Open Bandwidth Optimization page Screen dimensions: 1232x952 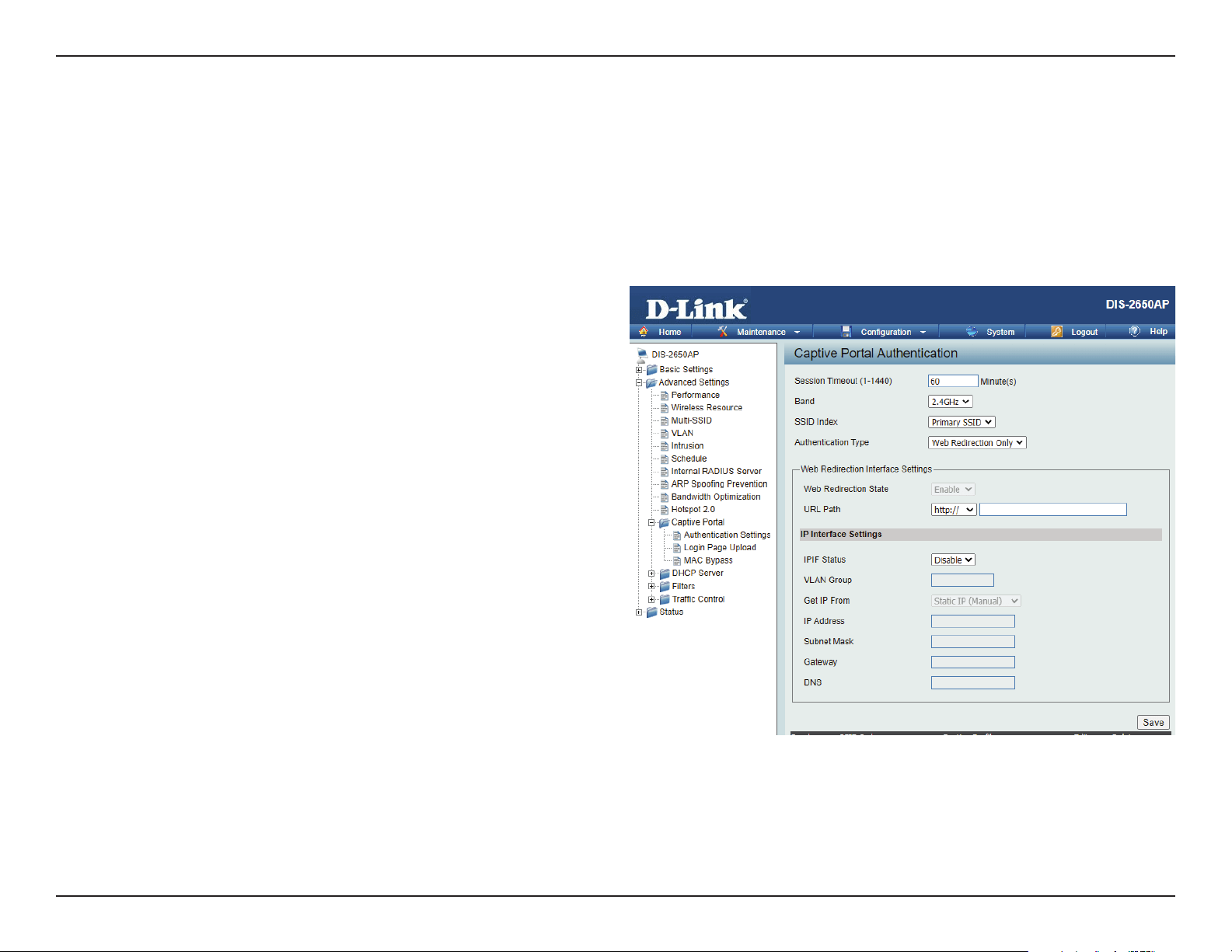point(716,497)
